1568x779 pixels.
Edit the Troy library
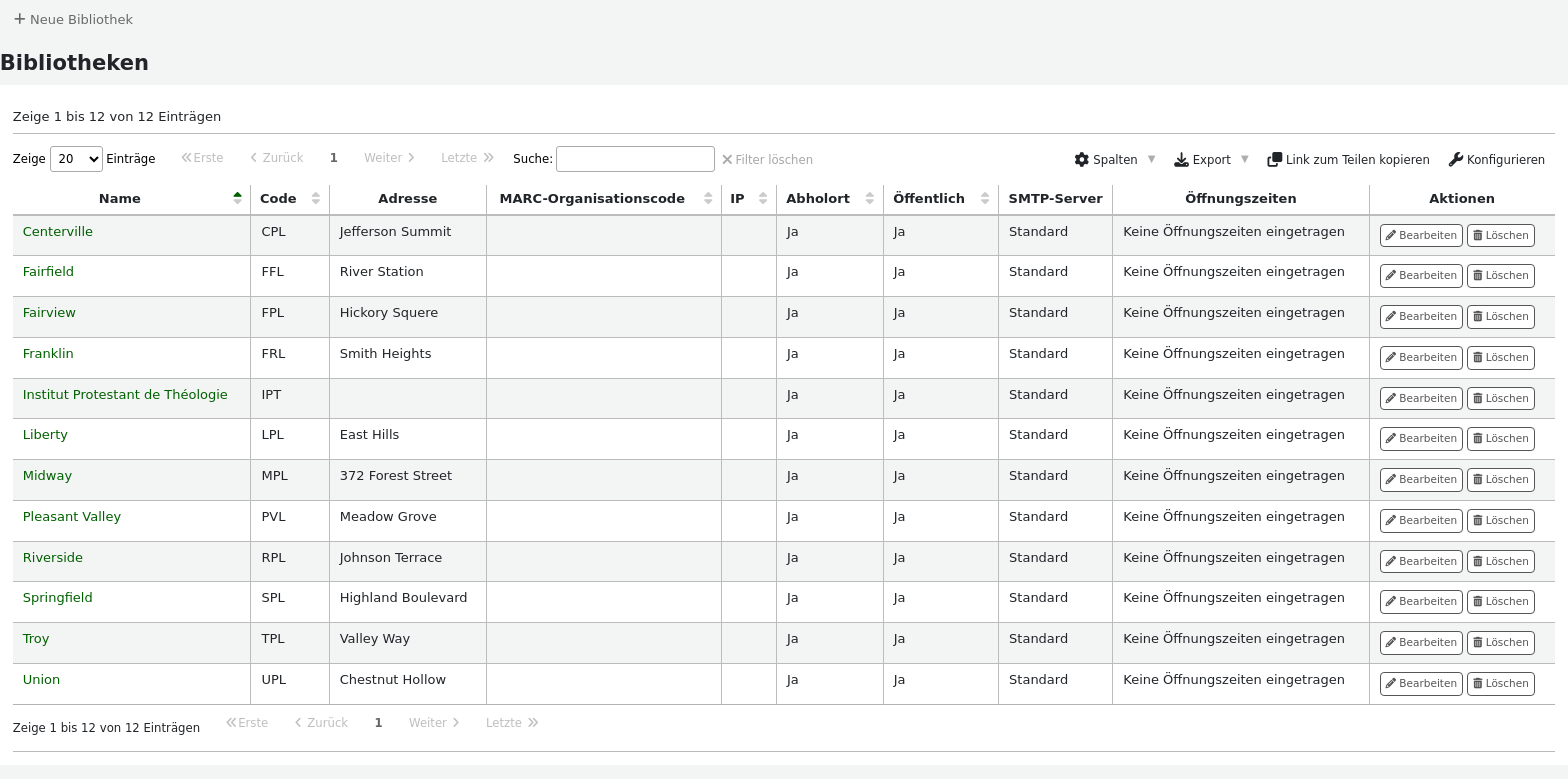[x=1421, y=642]
